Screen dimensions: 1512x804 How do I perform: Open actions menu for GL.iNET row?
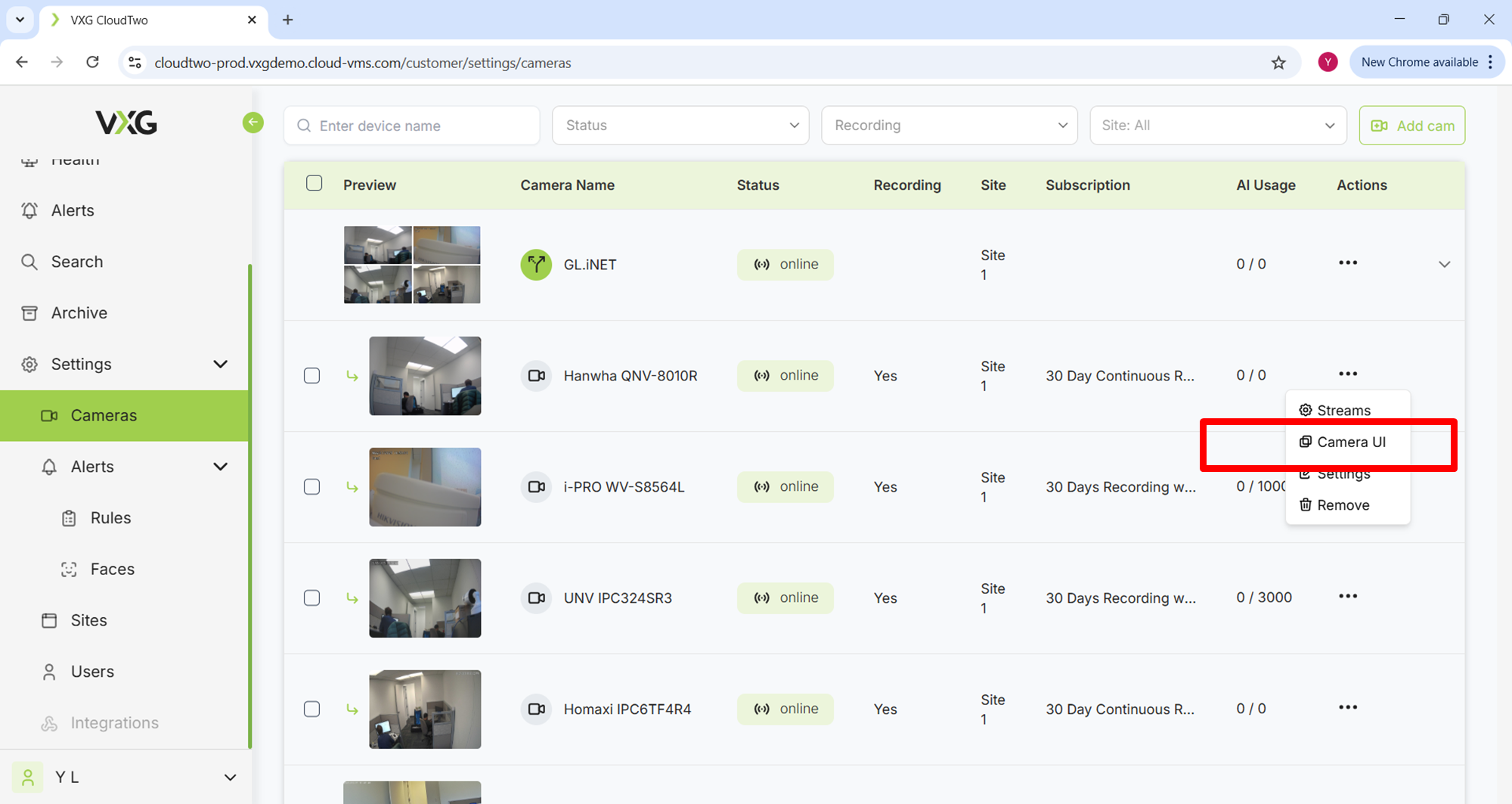[x=1347, y=263]
